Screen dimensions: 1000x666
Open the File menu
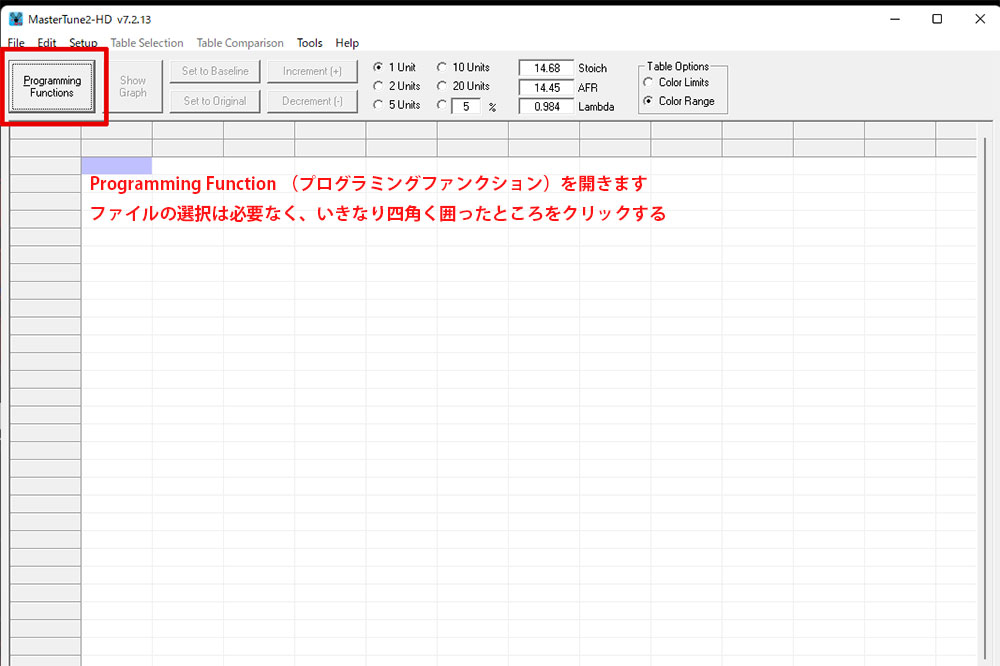(x=16, y=43)
